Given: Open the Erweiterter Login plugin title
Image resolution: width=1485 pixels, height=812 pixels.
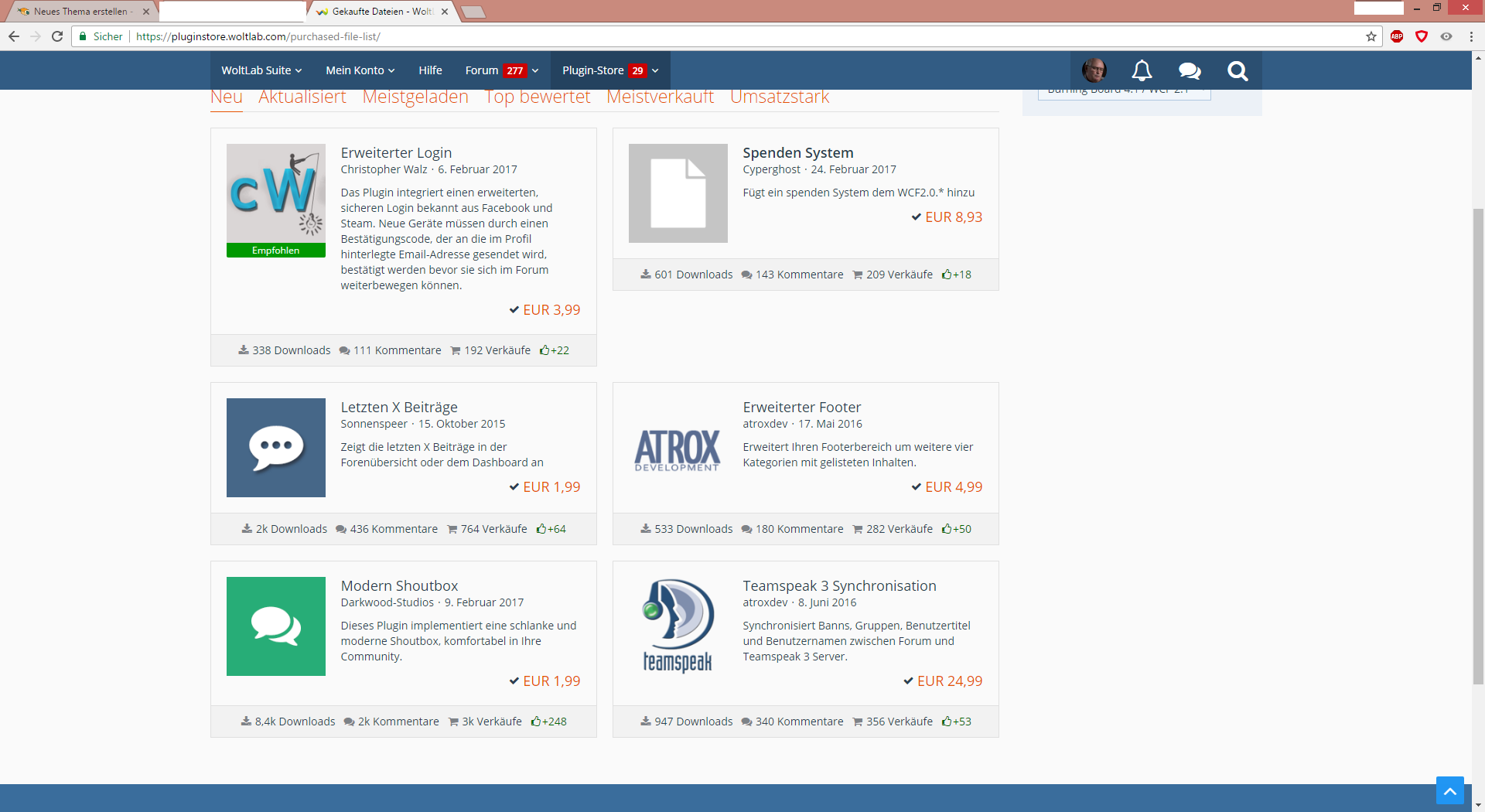Looking at the screenshot, I should (x=396, y=153).
